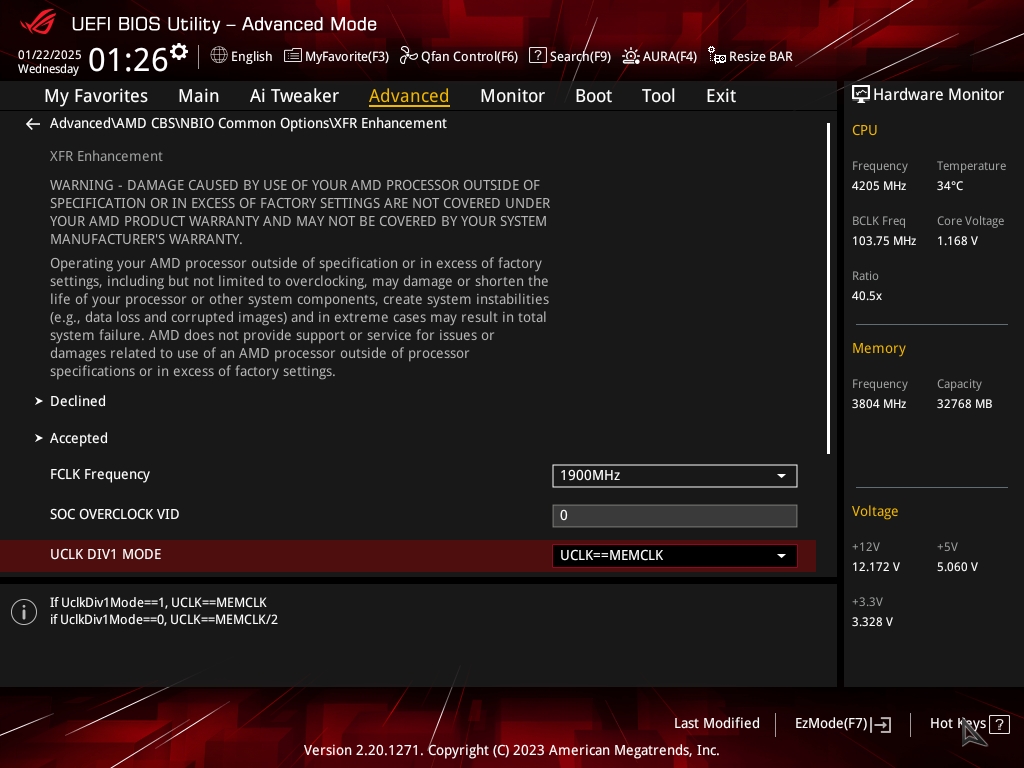This screenshot has height=768, width=1024.
Task: Go to the Exit tab
Action: click(721, 96)
